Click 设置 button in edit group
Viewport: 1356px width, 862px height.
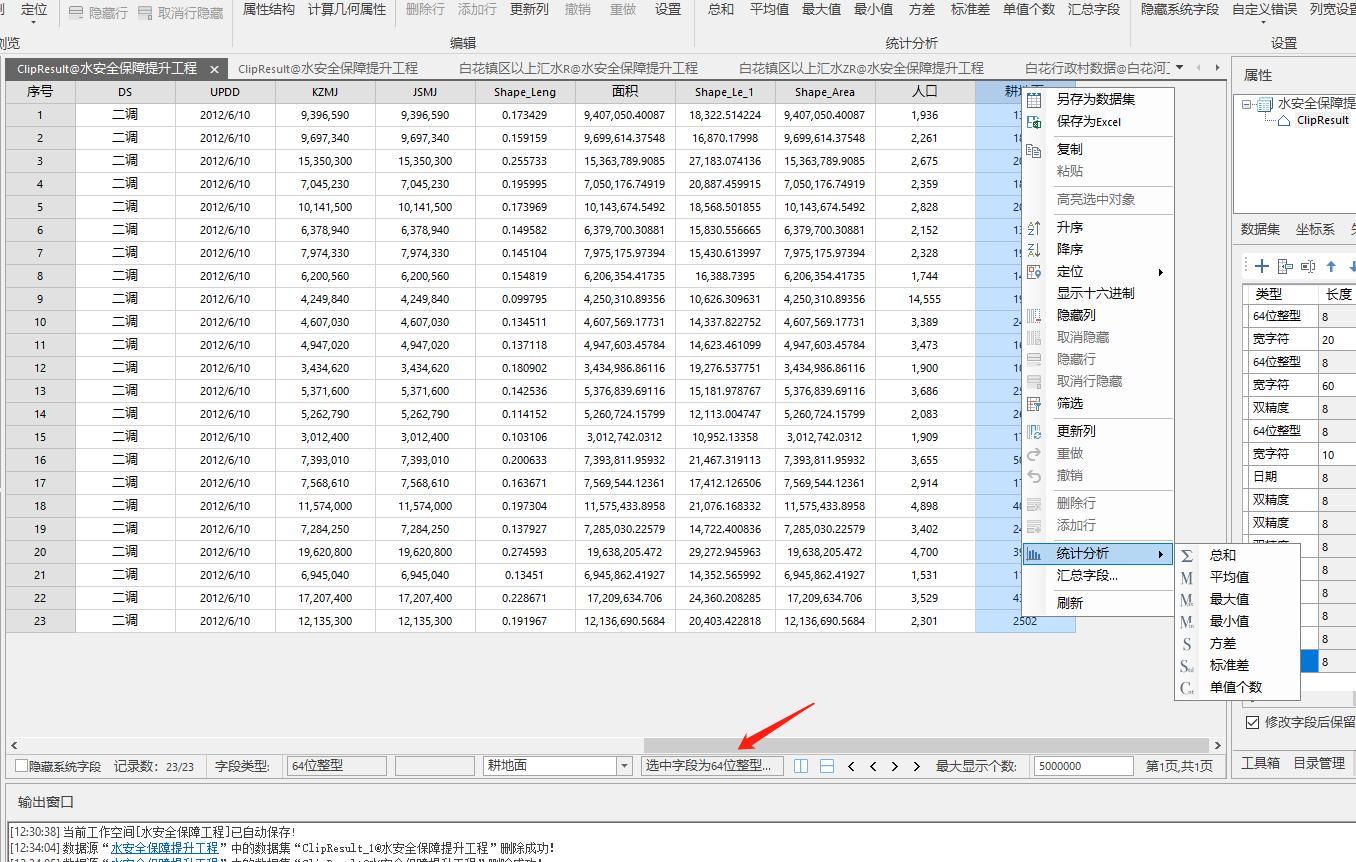668,9
